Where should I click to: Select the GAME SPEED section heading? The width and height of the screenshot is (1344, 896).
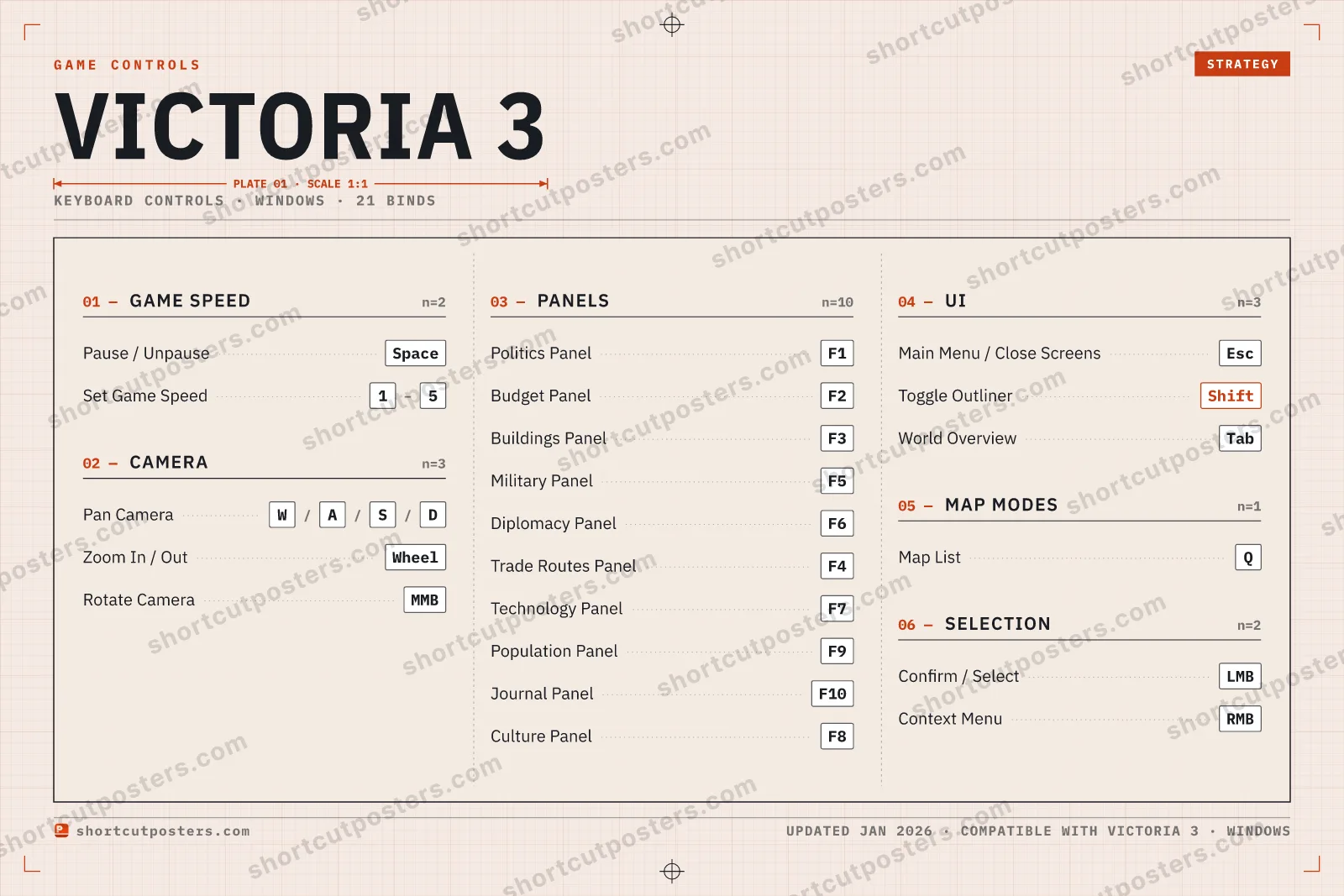[x=190, y=301]
